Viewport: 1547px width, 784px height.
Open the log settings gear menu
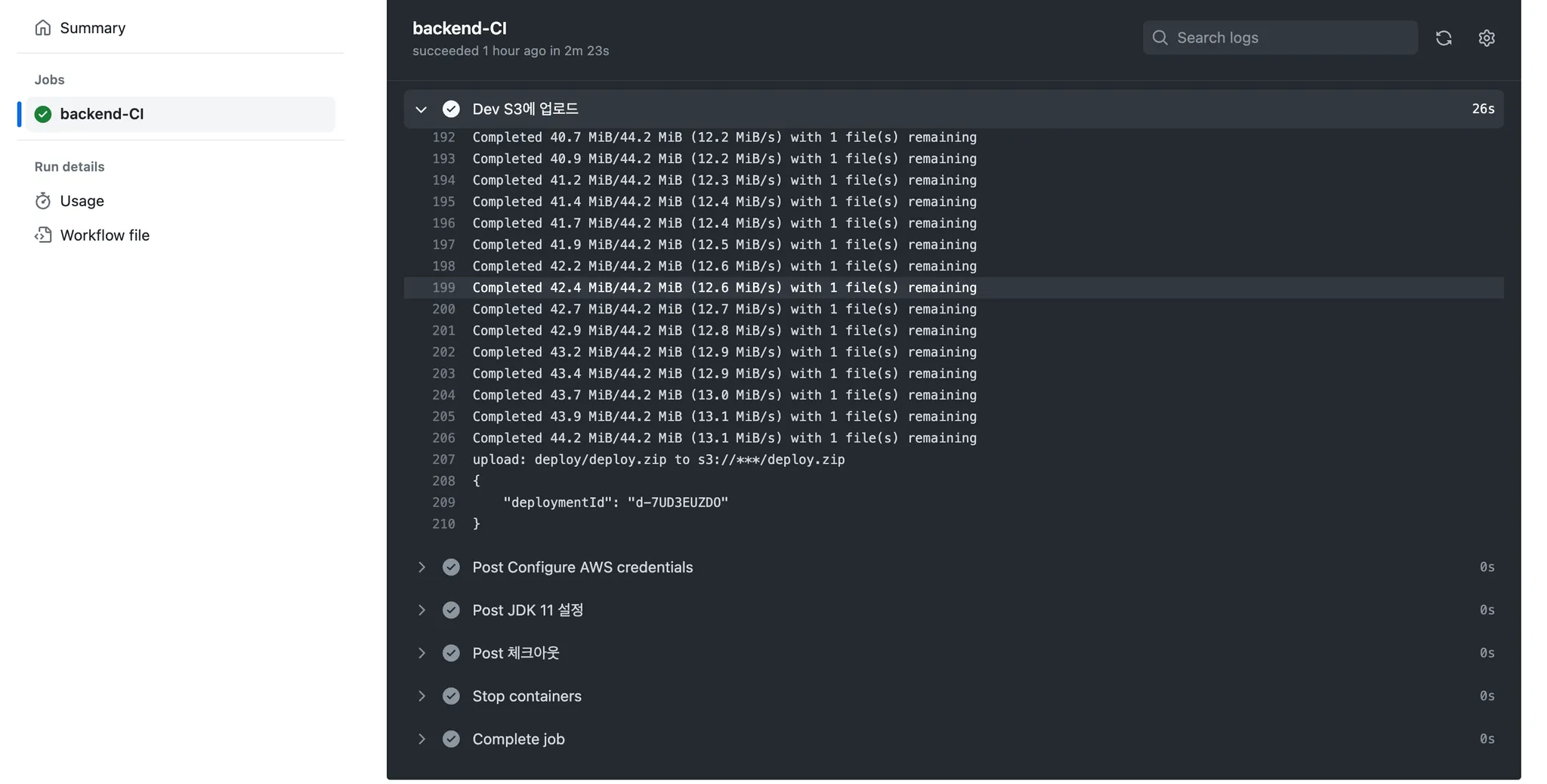(x=1486, y=38)
